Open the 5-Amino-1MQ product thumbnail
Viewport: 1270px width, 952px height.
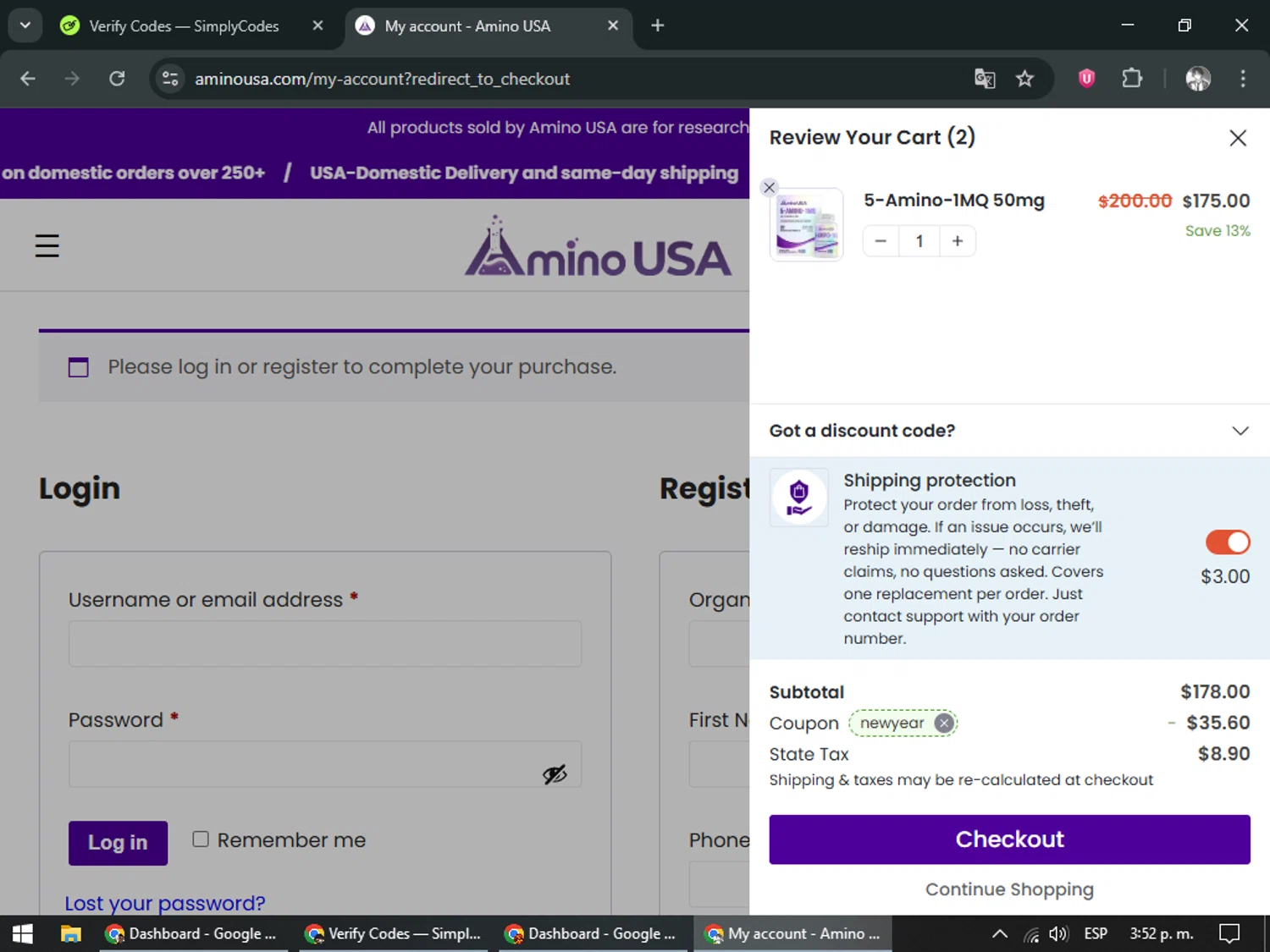(807, 225)
